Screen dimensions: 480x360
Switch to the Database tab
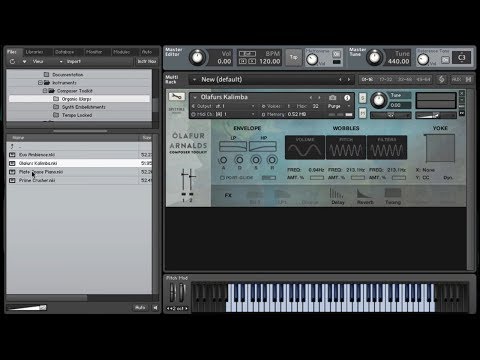[x=65, y=52]
